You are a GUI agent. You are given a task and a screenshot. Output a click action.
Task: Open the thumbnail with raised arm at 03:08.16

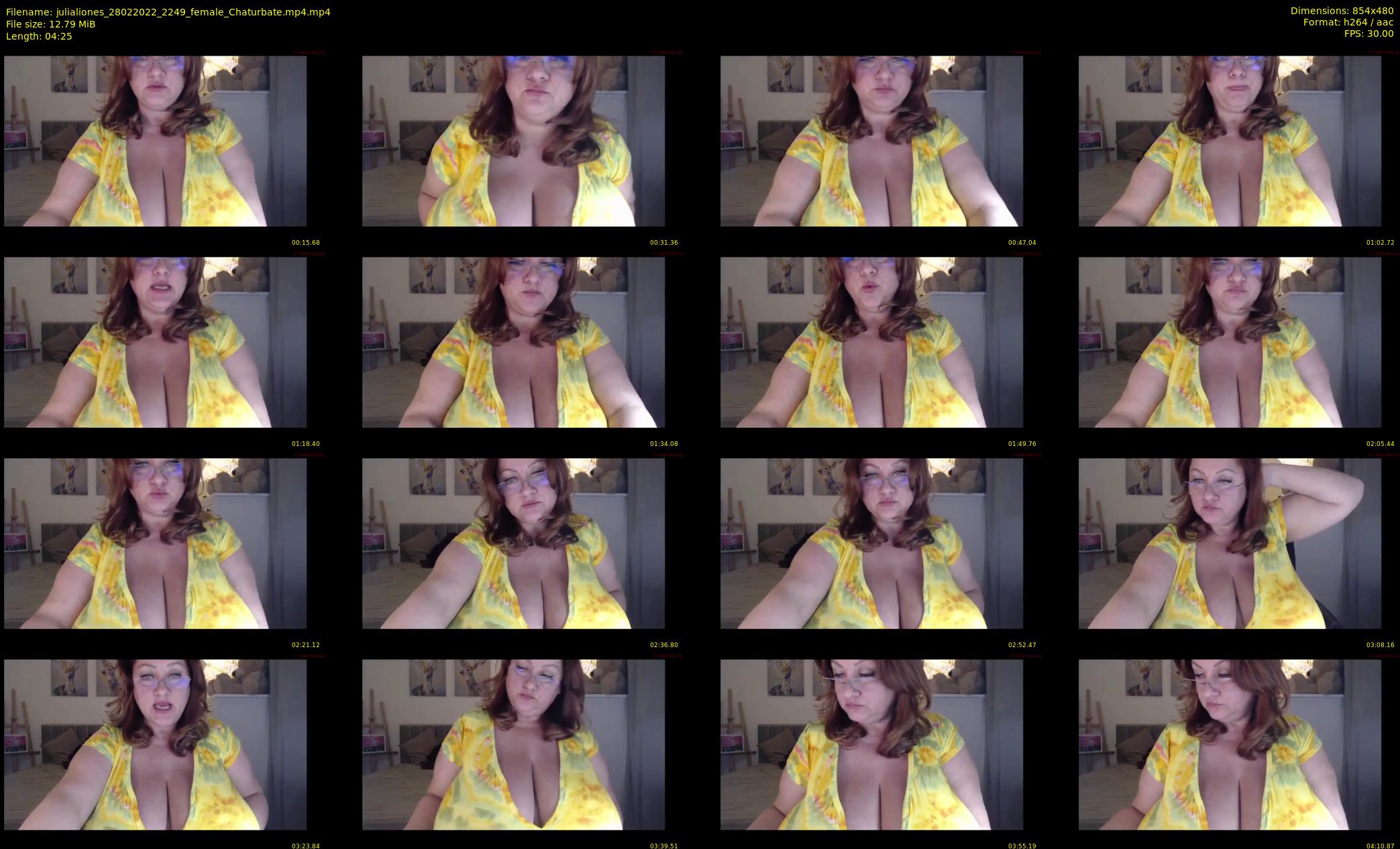(x=1230, y=543)
